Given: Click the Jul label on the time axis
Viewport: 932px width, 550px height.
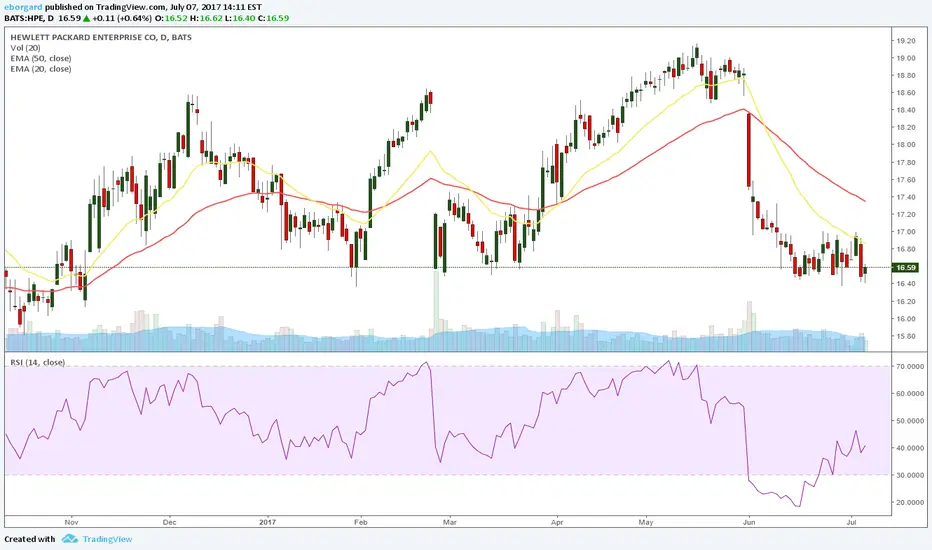Looking at the screenshot, I should point(851,523).
